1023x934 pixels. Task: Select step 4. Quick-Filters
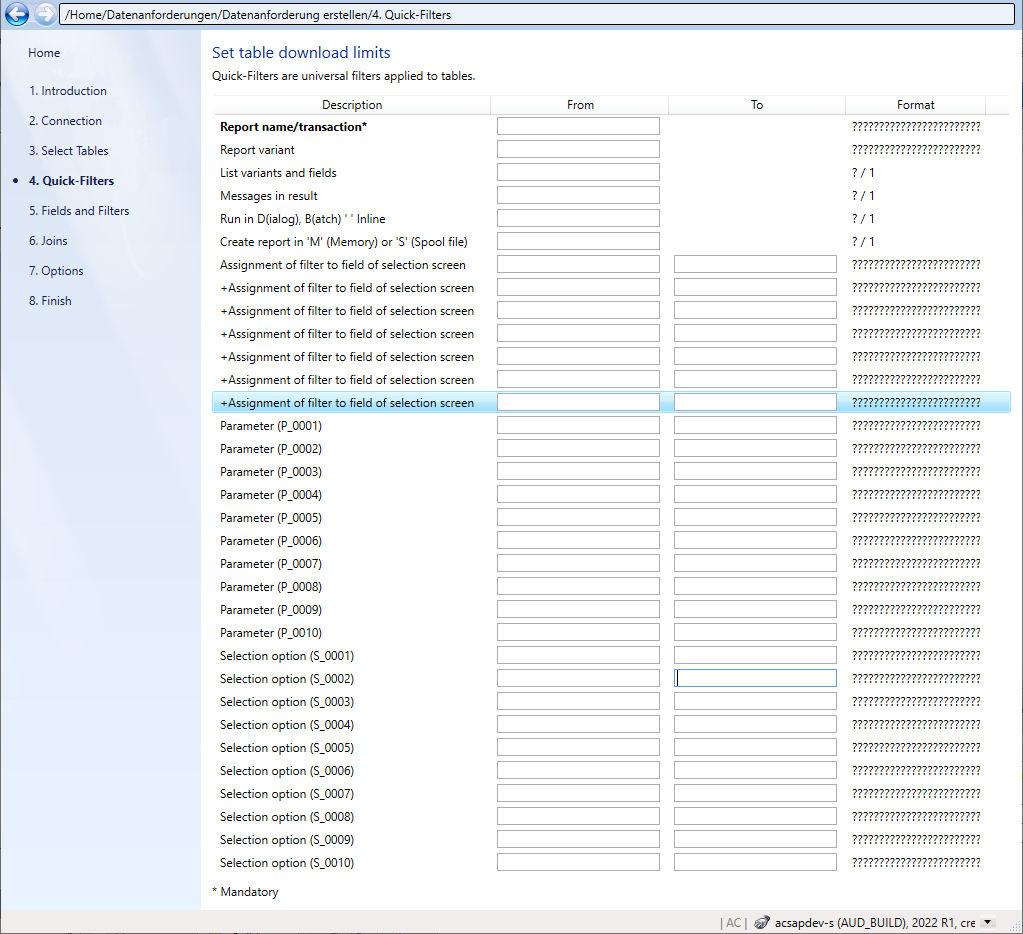pos(71,181)
